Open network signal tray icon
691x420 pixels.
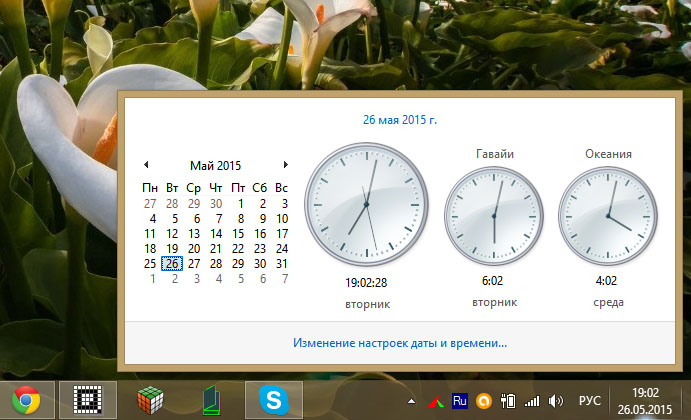tap(532, 401)
